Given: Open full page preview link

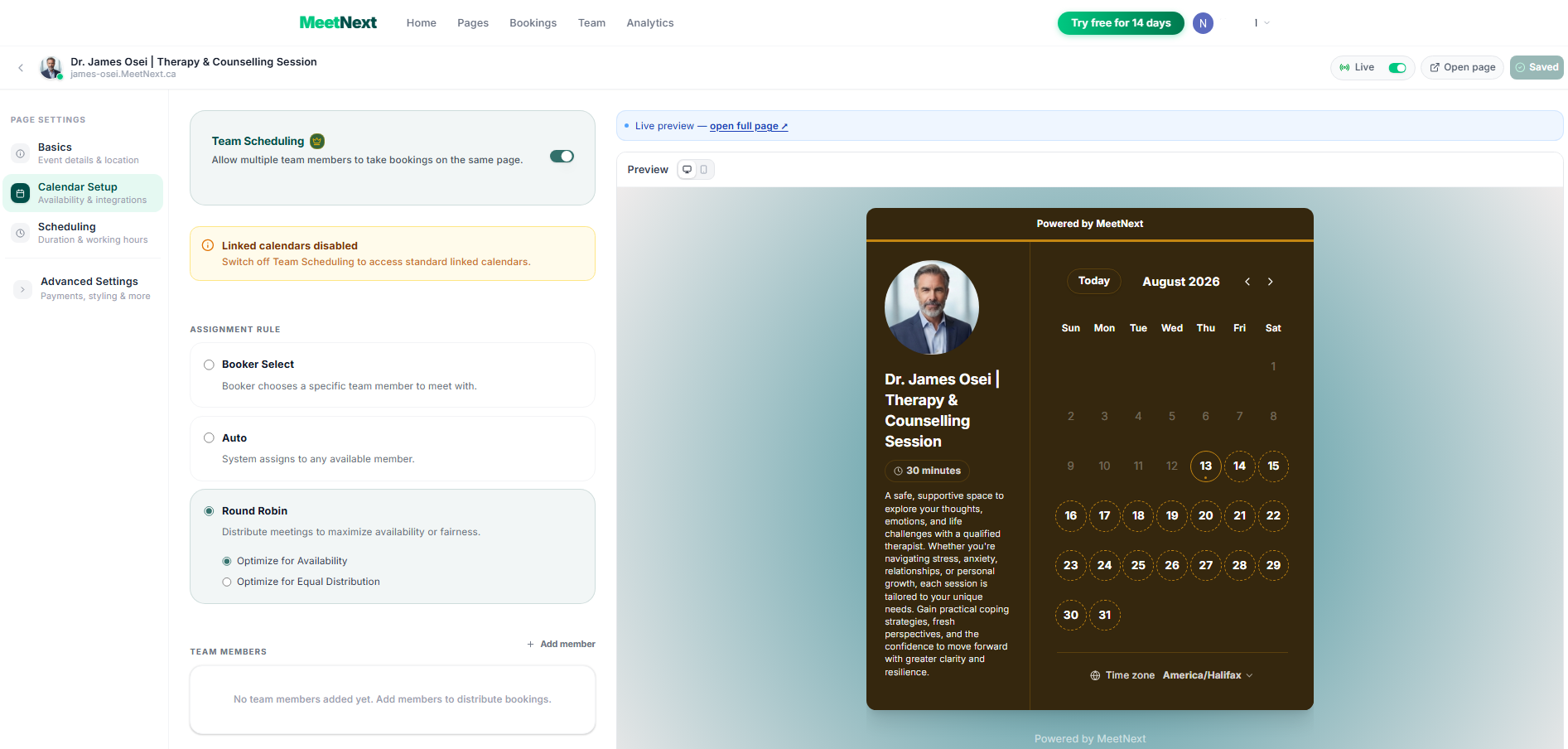Looking at the screenshot, I should tap(749, 126).
